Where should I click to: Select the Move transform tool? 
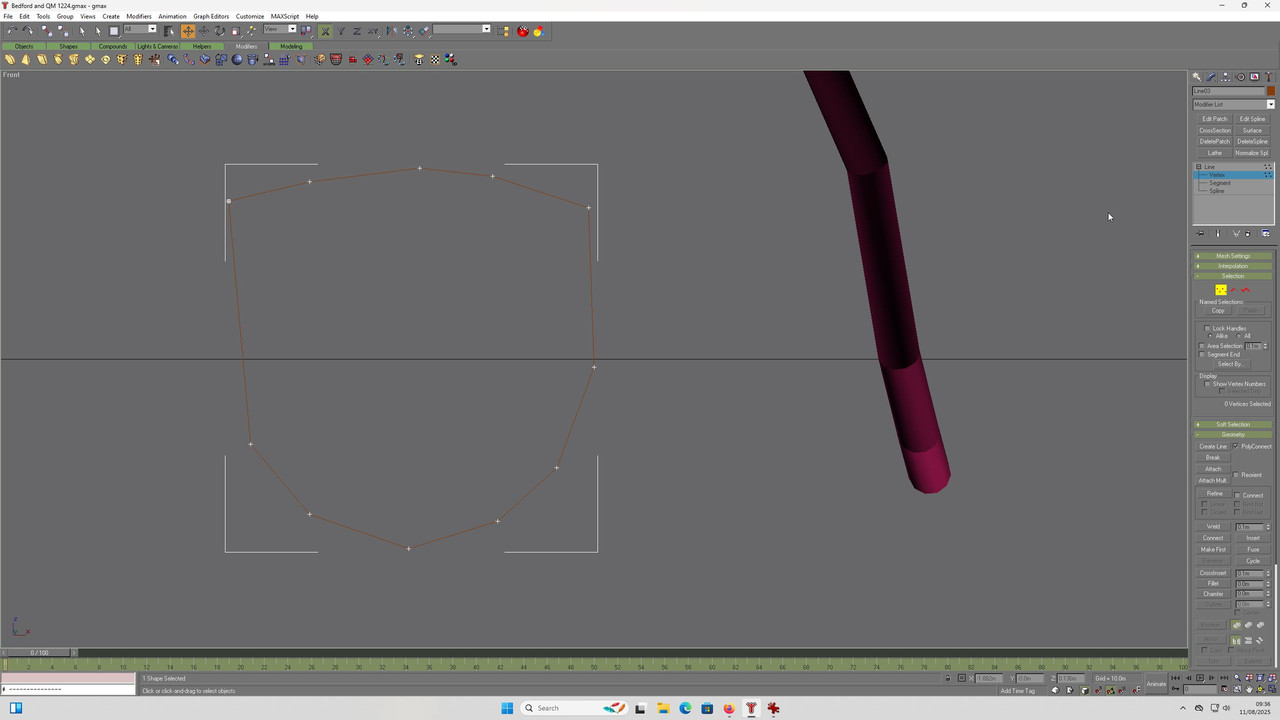(x=188, y=31)
